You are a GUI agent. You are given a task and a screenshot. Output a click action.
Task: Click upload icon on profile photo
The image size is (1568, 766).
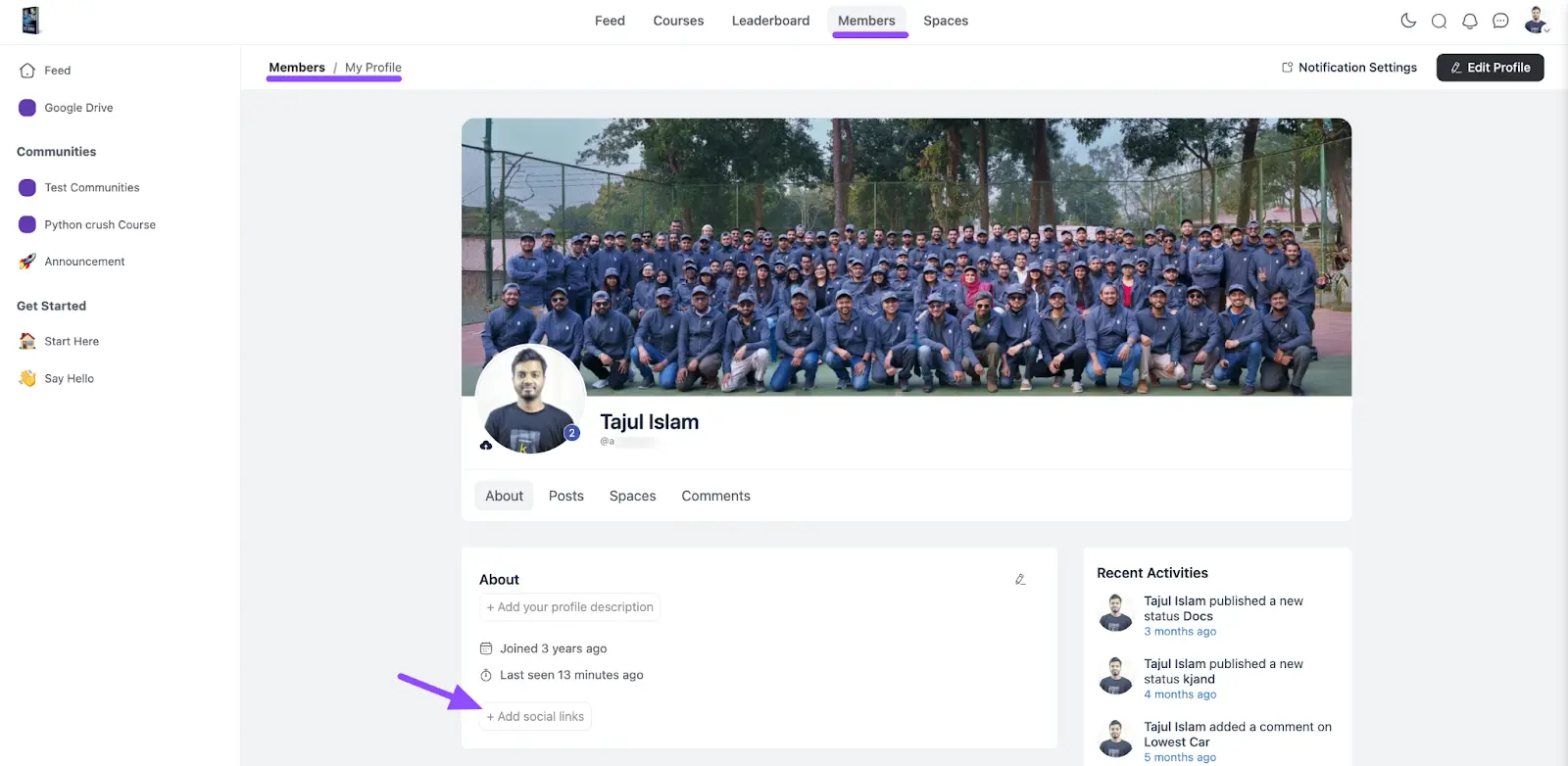pos(486,445)
